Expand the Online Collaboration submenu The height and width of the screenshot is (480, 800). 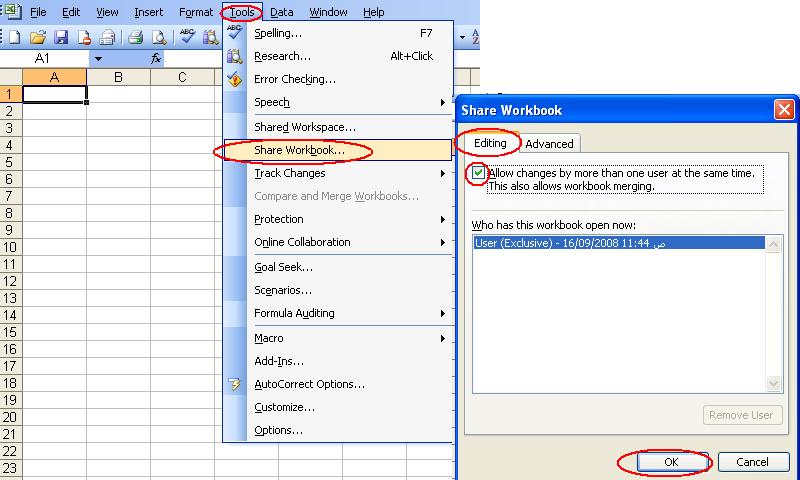(443, 242)
